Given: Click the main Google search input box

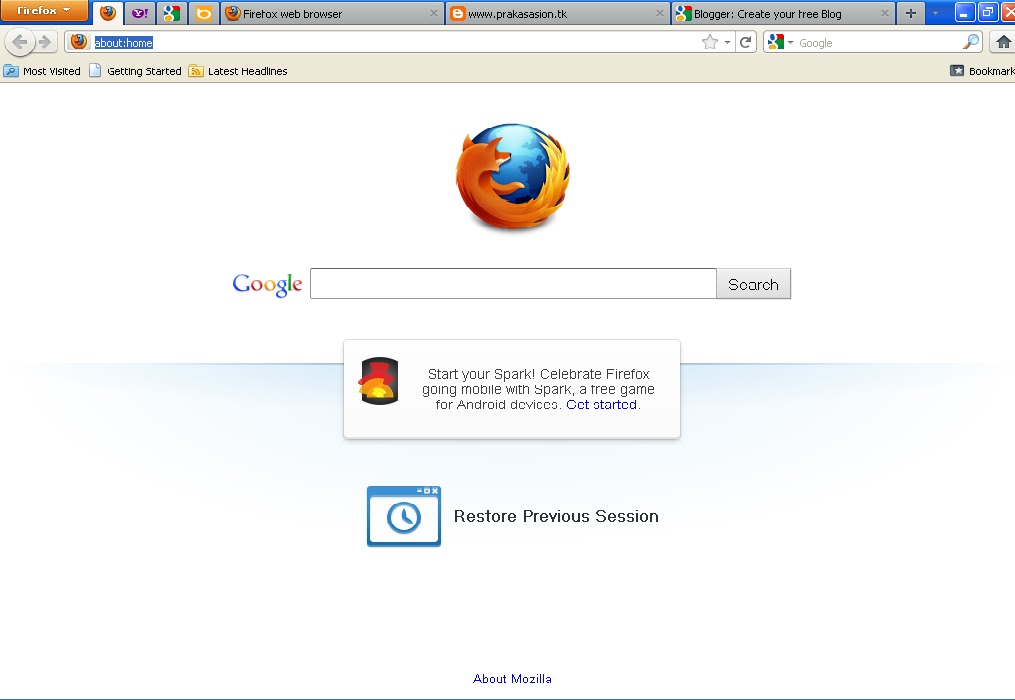Looking at the screenshot, I should coord(513,284).
